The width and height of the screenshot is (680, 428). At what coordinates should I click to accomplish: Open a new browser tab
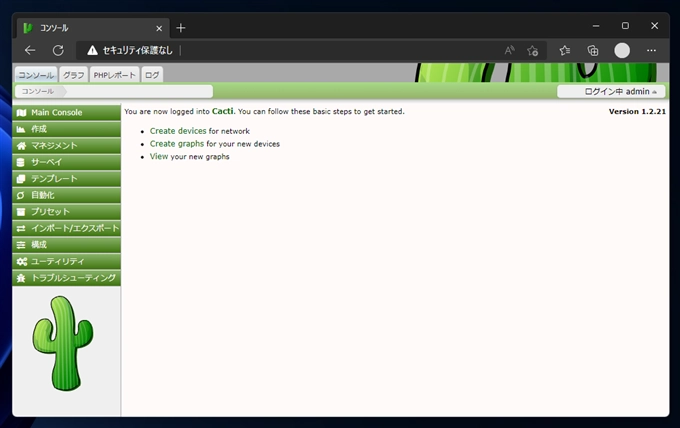(x=181, y=28)
